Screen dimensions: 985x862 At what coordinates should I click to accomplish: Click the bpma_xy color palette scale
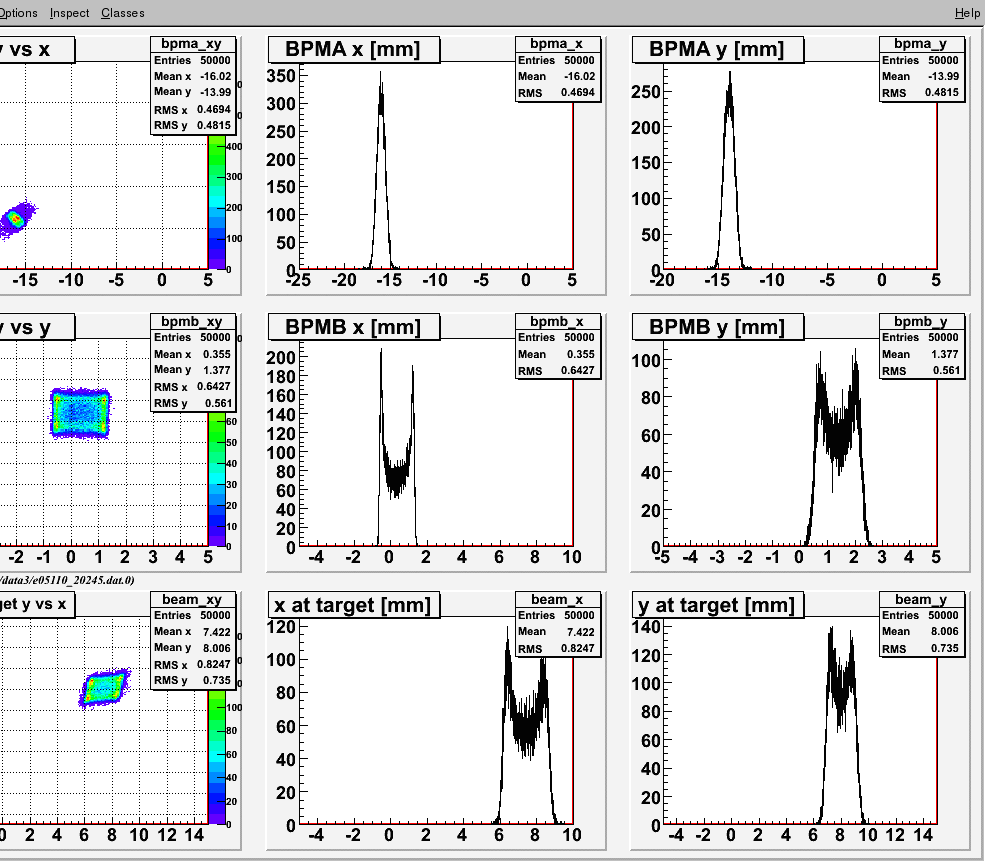(x=217, y=202)
